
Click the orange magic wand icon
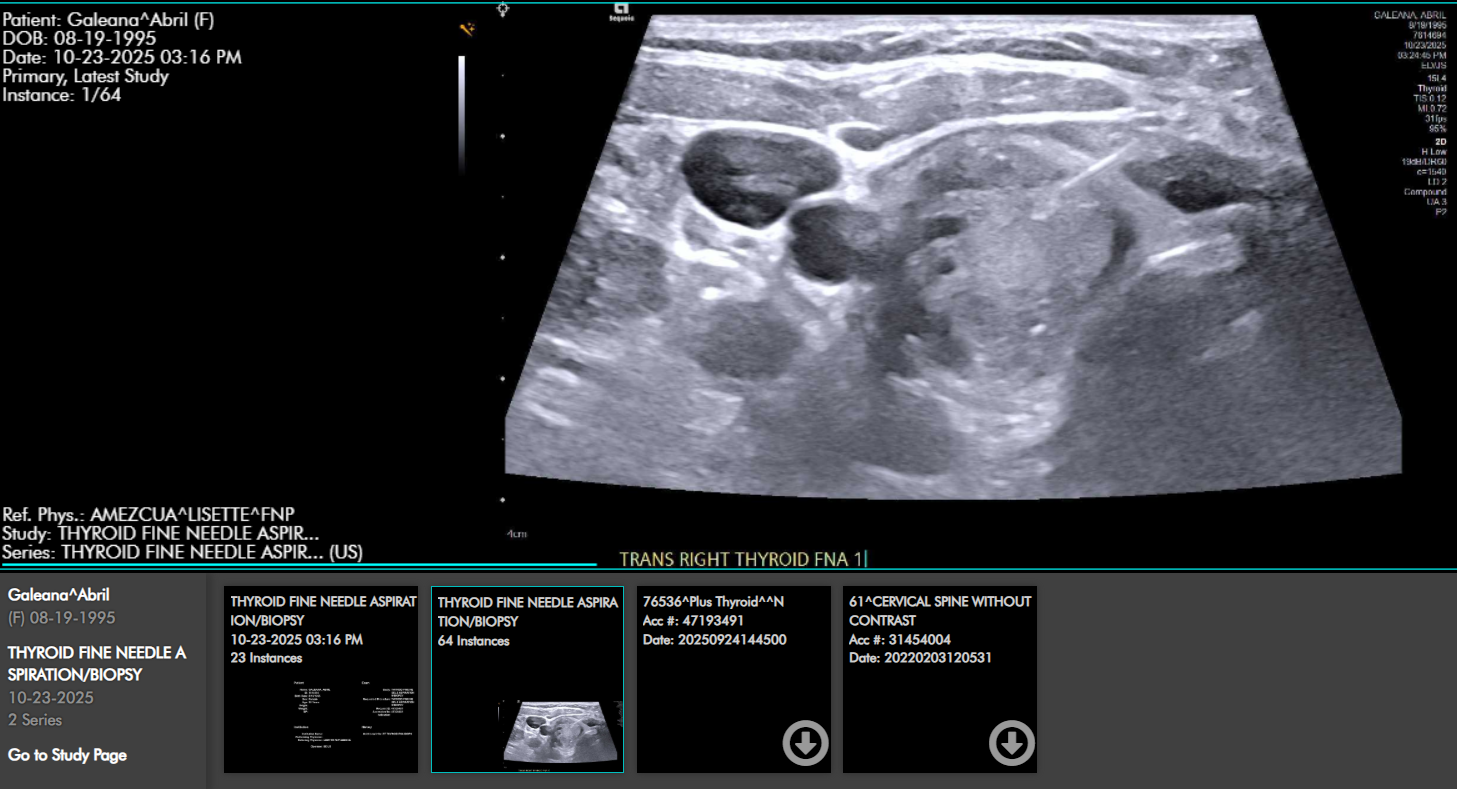466,30
